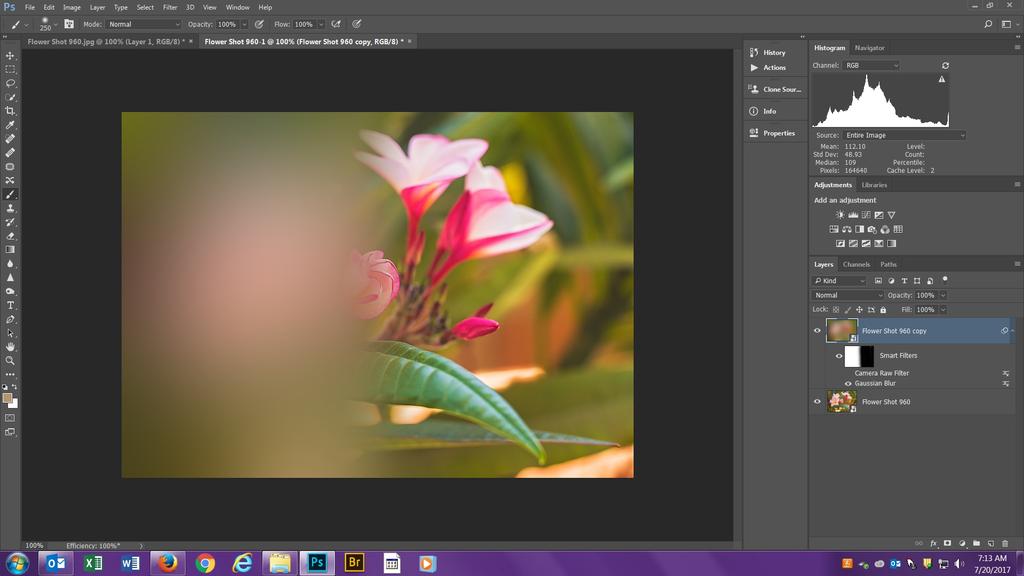This screenshot has width=1024, height=576.
Task: Open the Clone Source panel
Action: [x=773, y=90]
